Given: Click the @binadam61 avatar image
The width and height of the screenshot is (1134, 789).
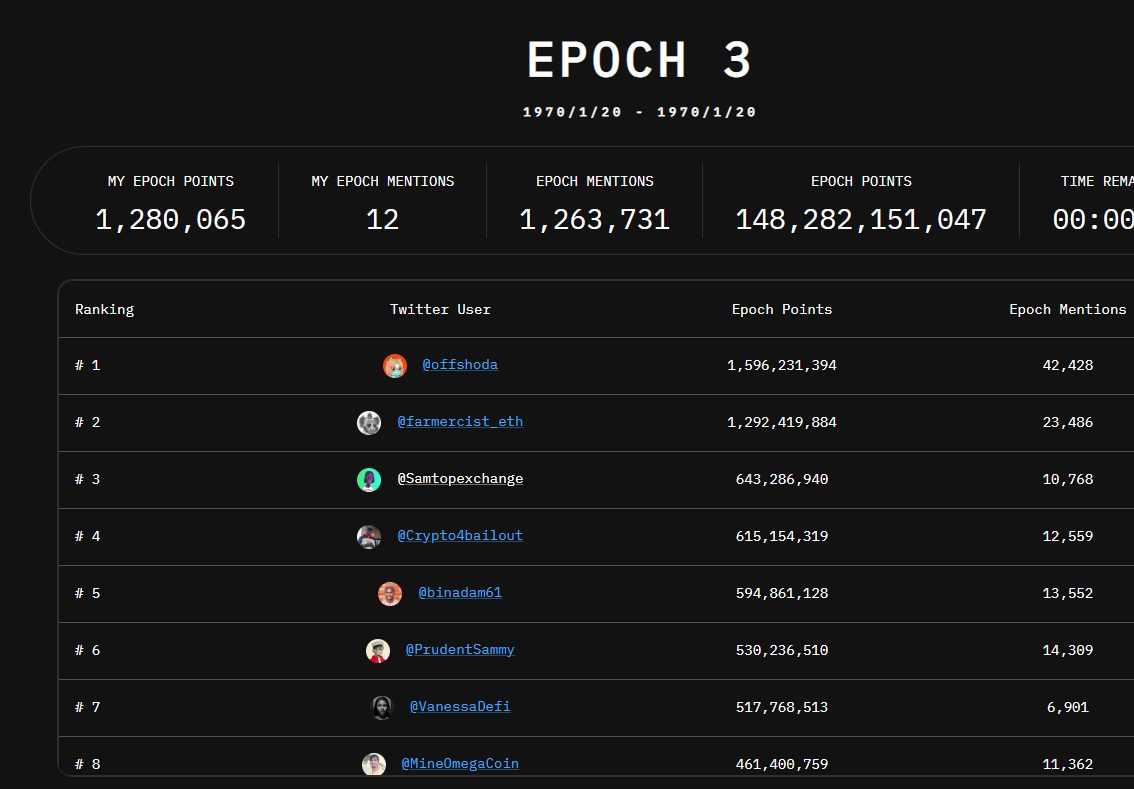Looking at the screenshot, I should point(390,594).
